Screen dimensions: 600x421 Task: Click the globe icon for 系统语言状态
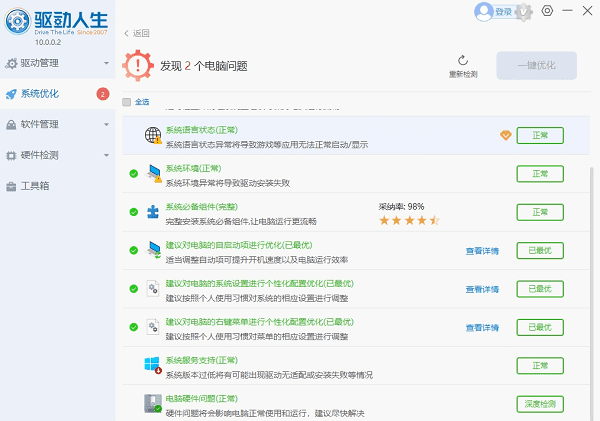pos(153,135)
